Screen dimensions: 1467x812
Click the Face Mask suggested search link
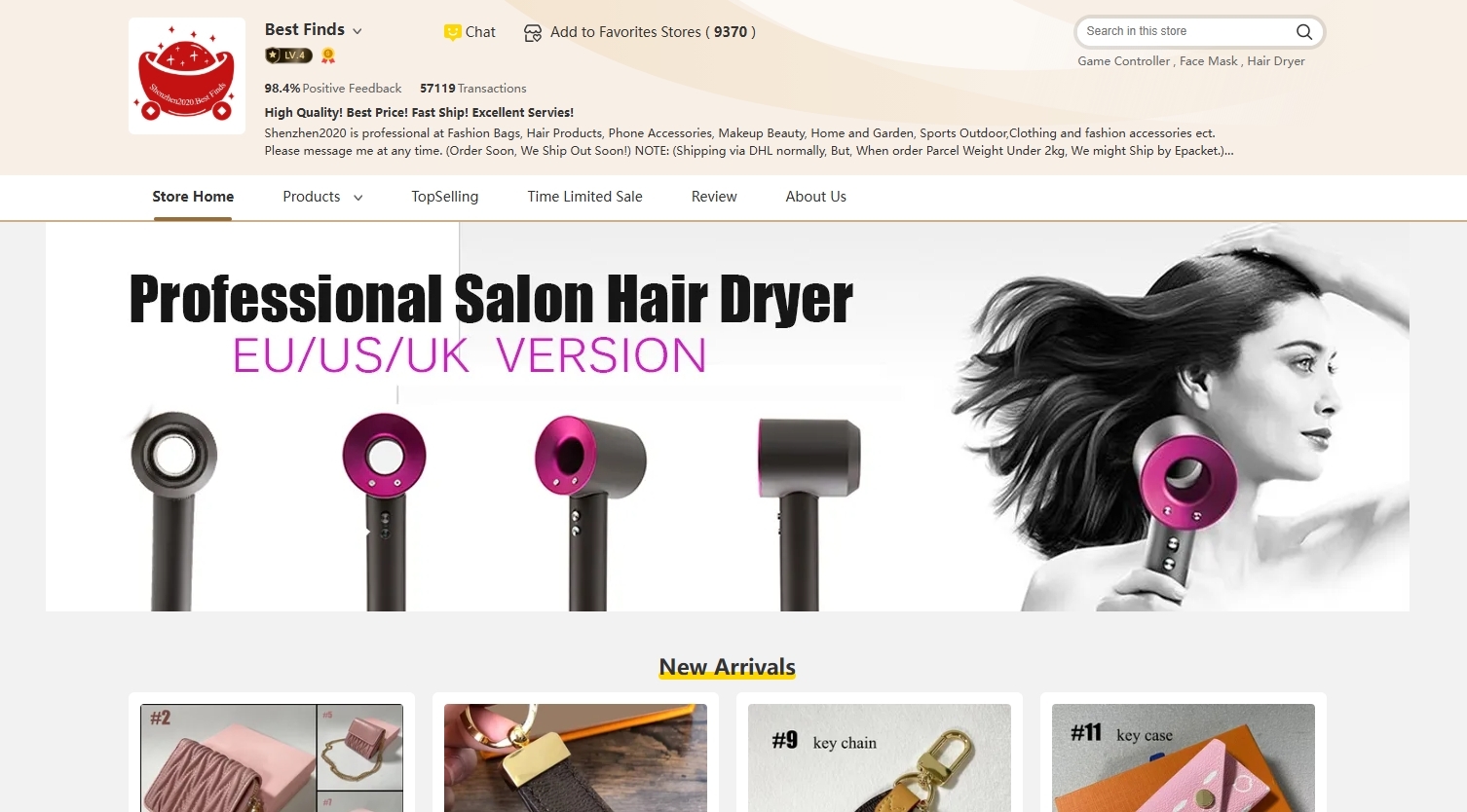pyautogui.click(x=1208, y=61)
